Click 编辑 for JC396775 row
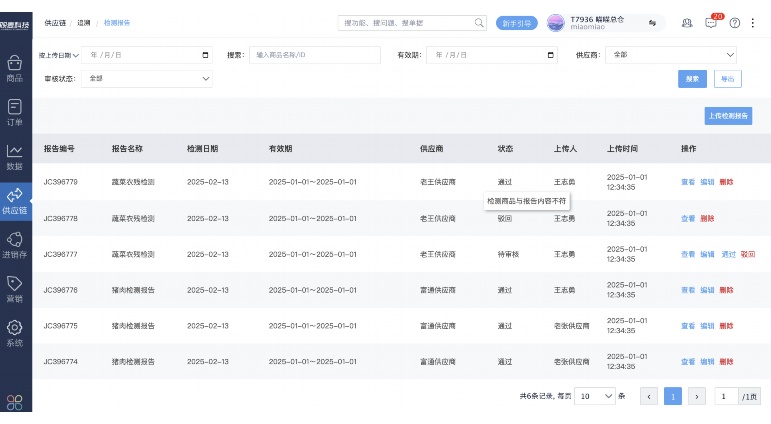This screenshot has width=771, height=424. 707,326
